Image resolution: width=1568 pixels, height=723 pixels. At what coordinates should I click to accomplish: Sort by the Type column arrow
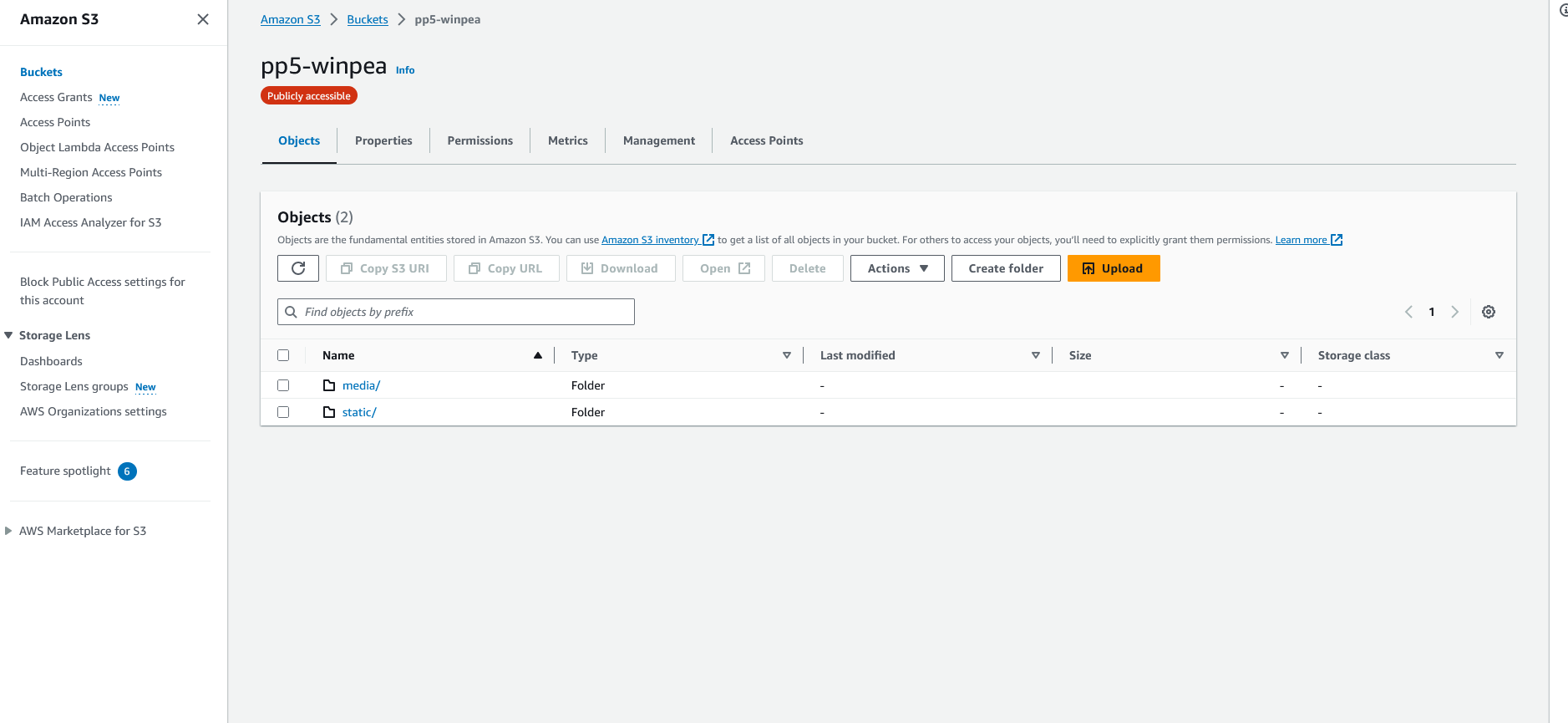pos(786,355)
